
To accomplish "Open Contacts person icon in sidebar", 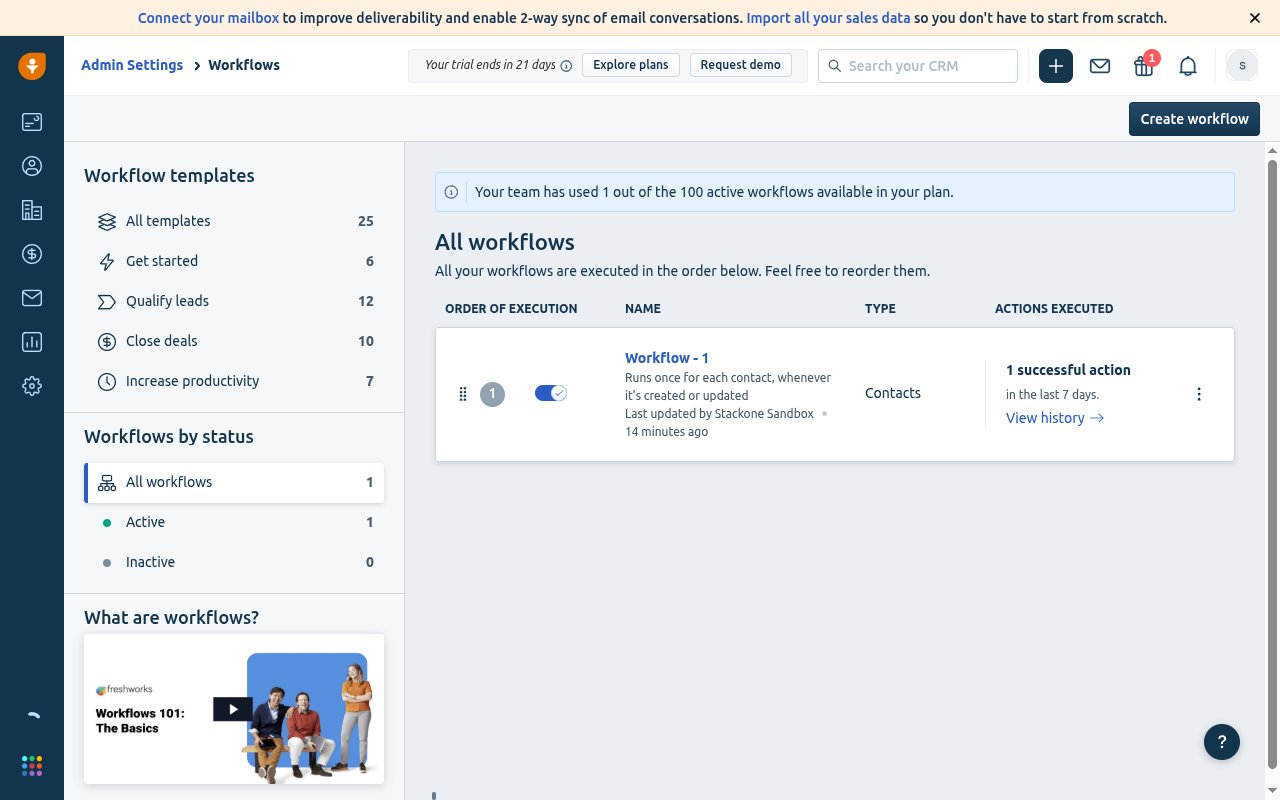I will coord(32,166).
